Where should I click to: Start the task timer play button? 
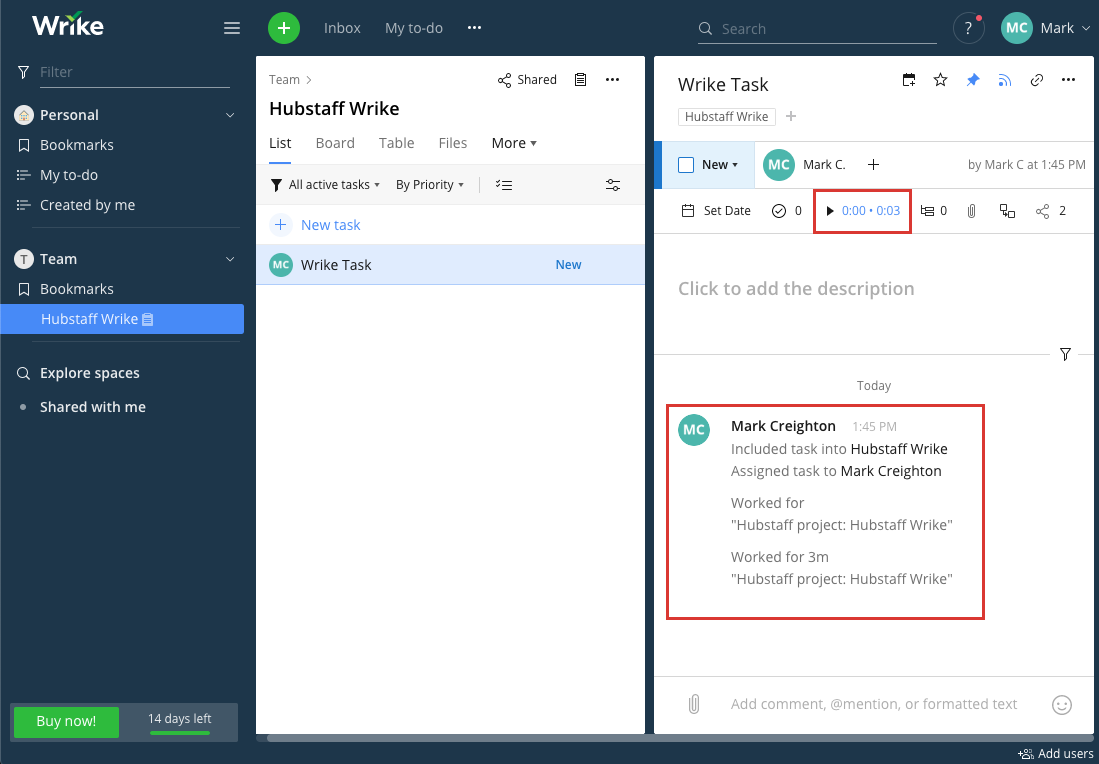(830, 210)
